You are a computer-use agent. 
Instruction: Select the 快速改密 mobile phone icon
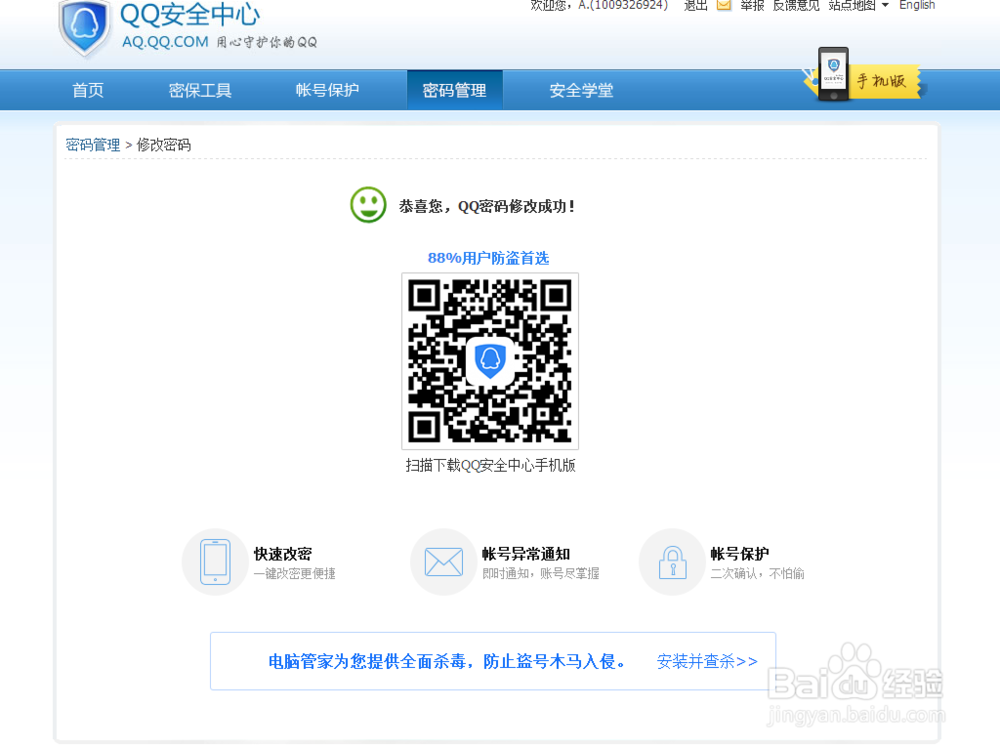coord(215,562)
